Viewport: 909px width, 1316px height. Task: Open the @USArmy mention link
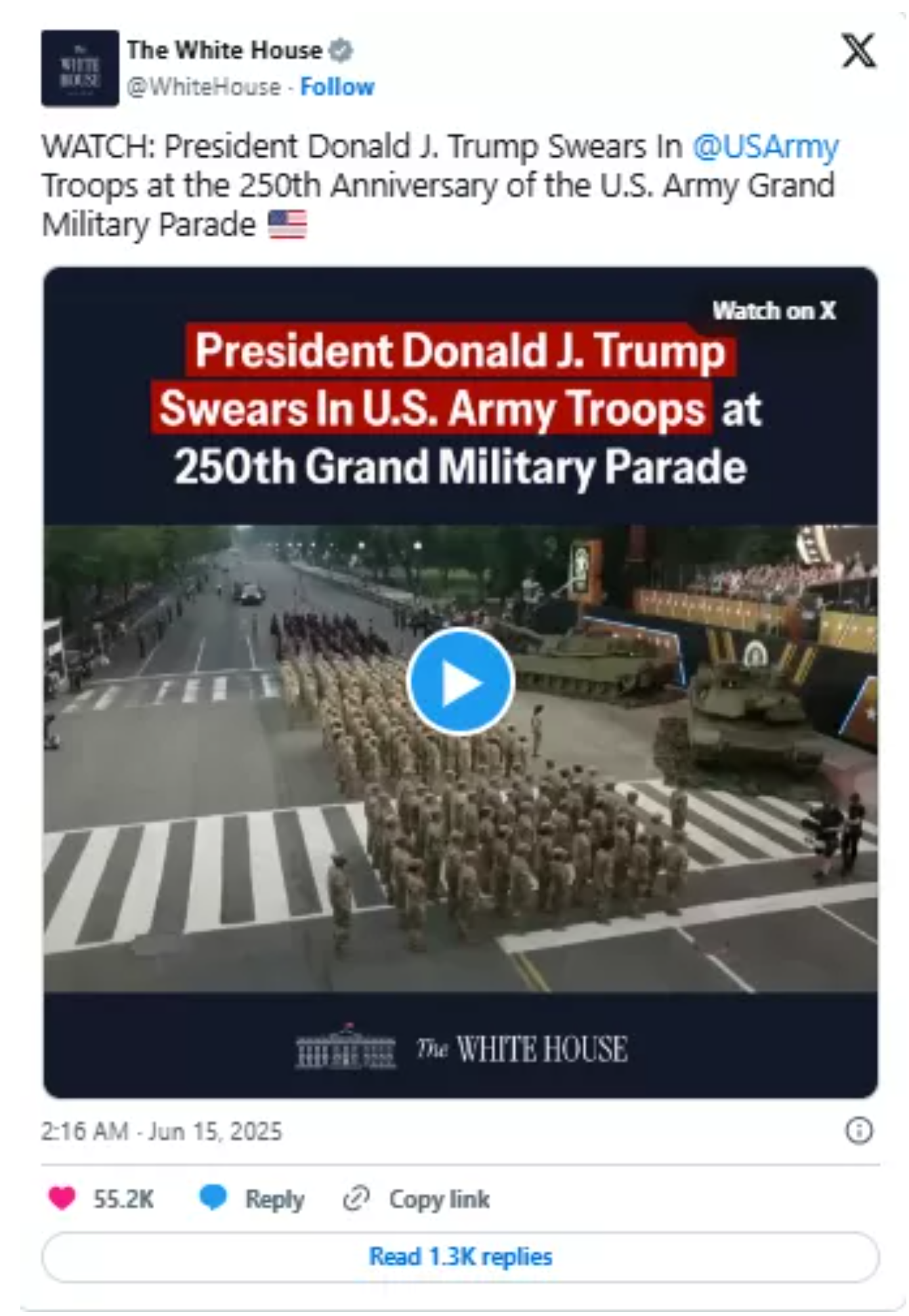point(765,146)
